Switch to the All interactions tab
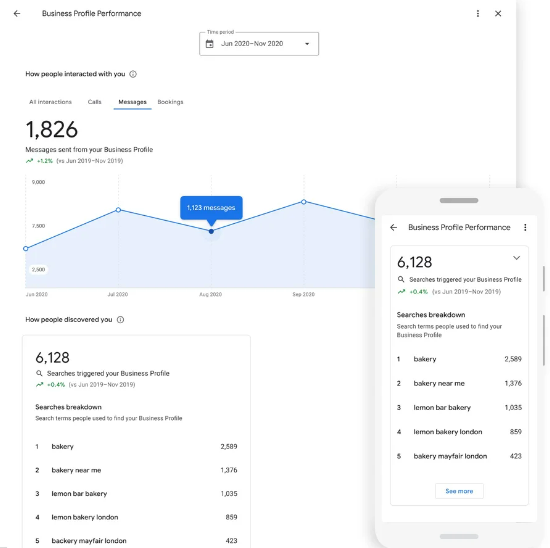Image resolution: width=550 pixels, height=548 pixels. point(50,102)
